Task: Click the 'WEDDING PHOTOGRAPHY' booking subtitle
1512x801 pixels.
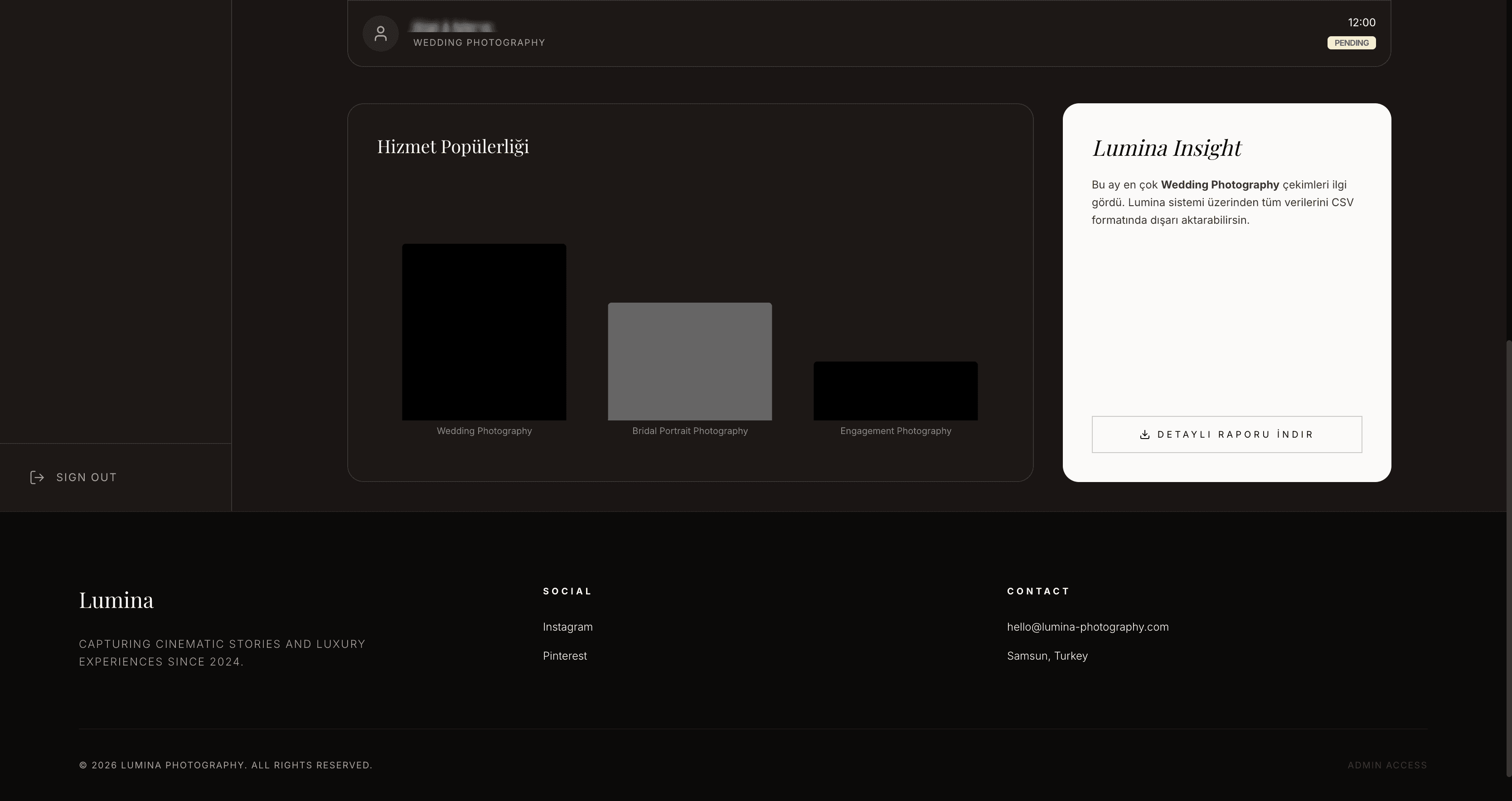Action: (x=479, y=42)
